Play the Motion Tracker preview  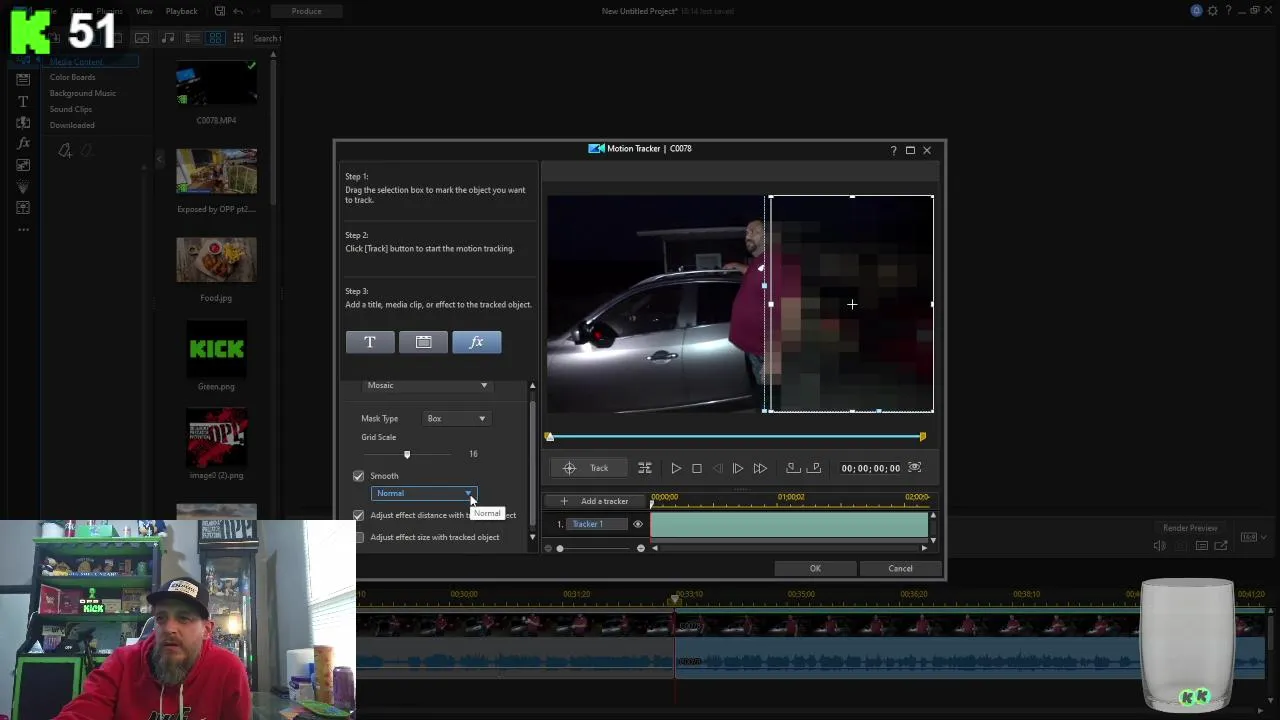tap(676, 468)
